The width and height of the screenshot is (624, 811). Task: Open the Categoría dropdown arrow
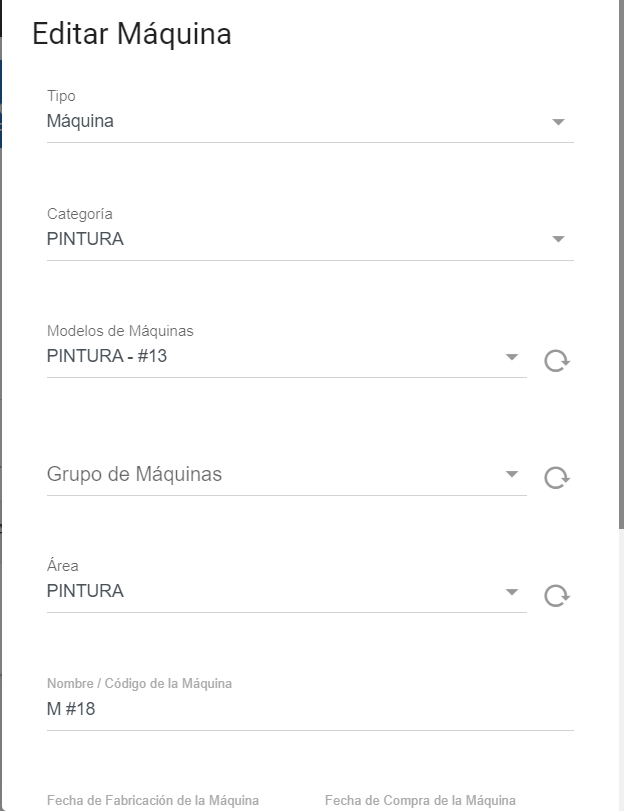(x=558, y=239)
